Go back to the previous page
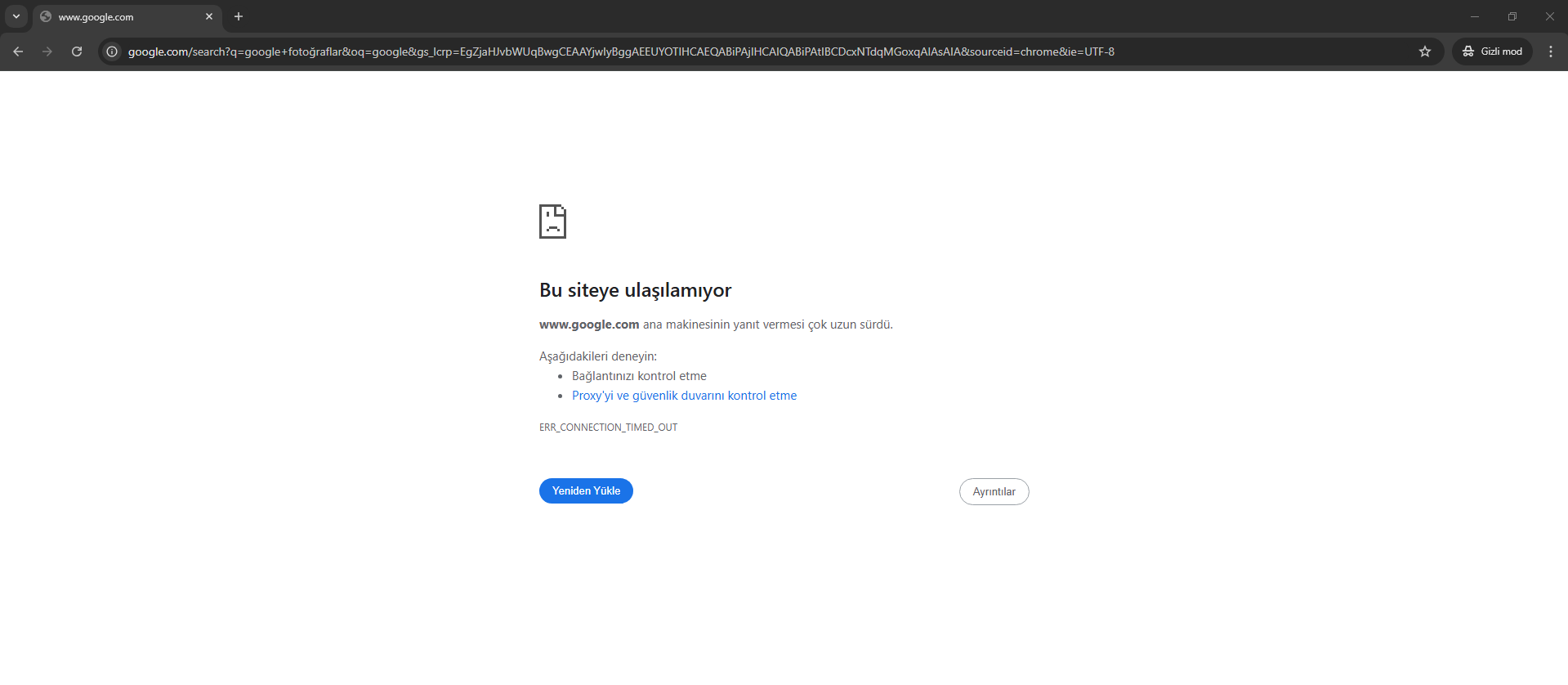The image size is (1568, 685). tap(18, 51)
